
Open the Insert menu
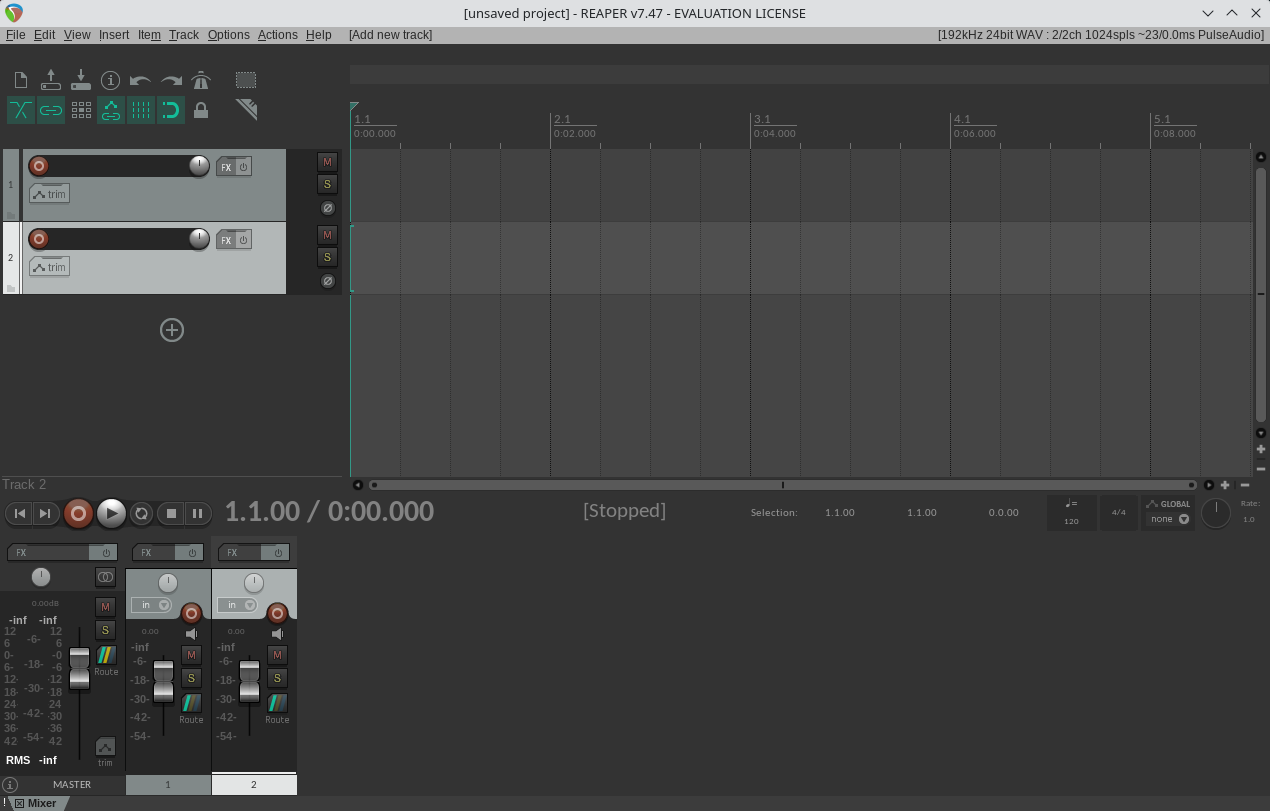[x=114, y=34]
